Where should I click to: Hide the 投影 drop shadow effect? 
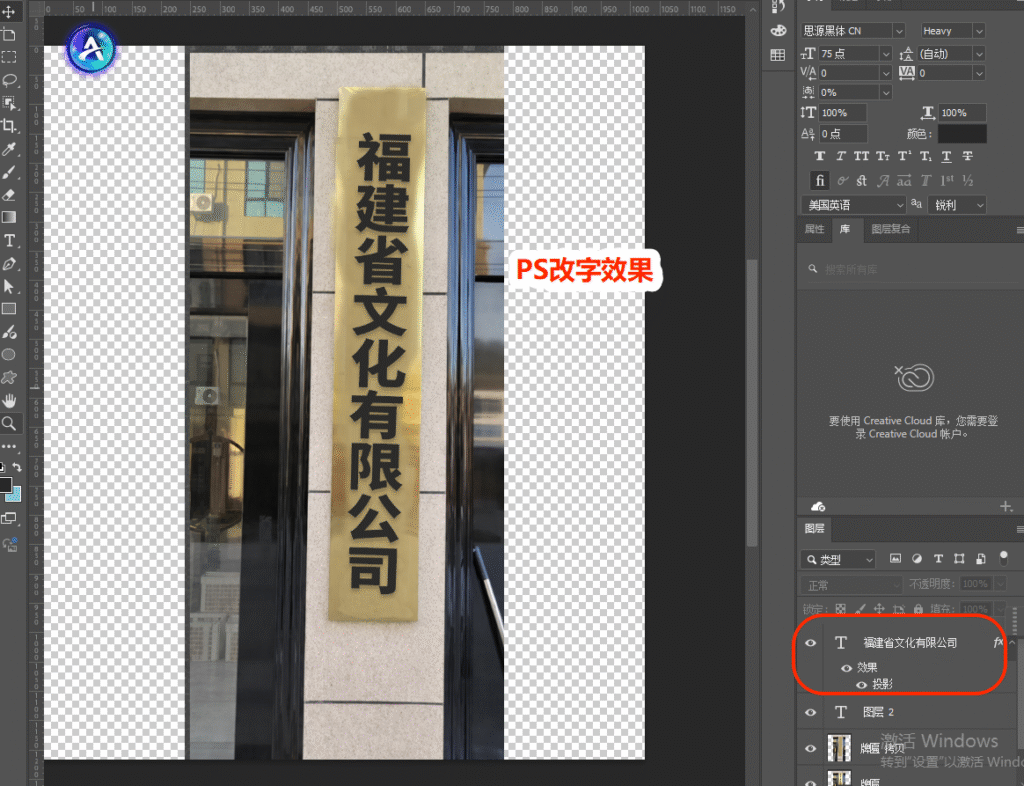(x=861, y=685)
